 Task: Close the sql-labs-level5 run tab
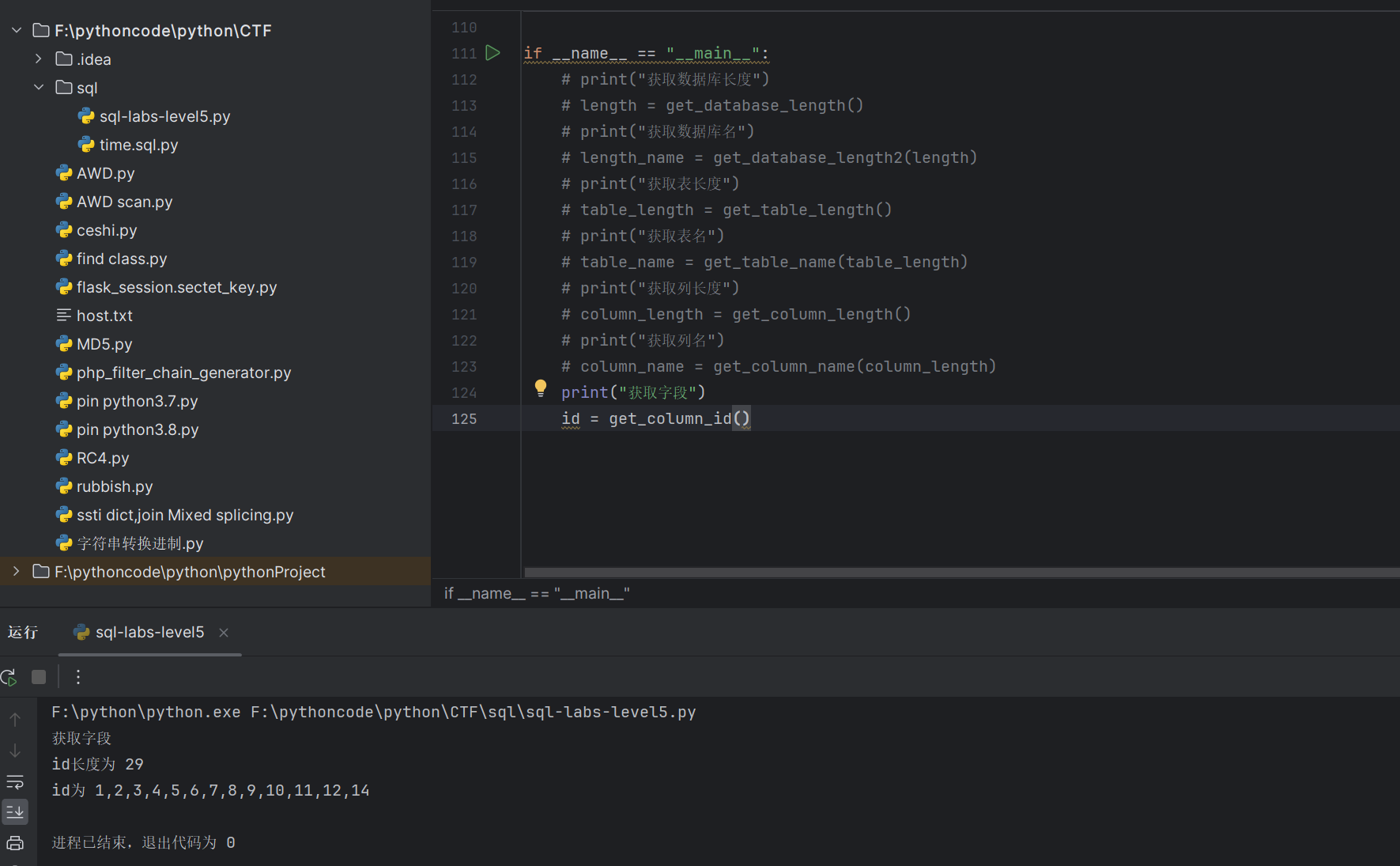coord(223,633)
